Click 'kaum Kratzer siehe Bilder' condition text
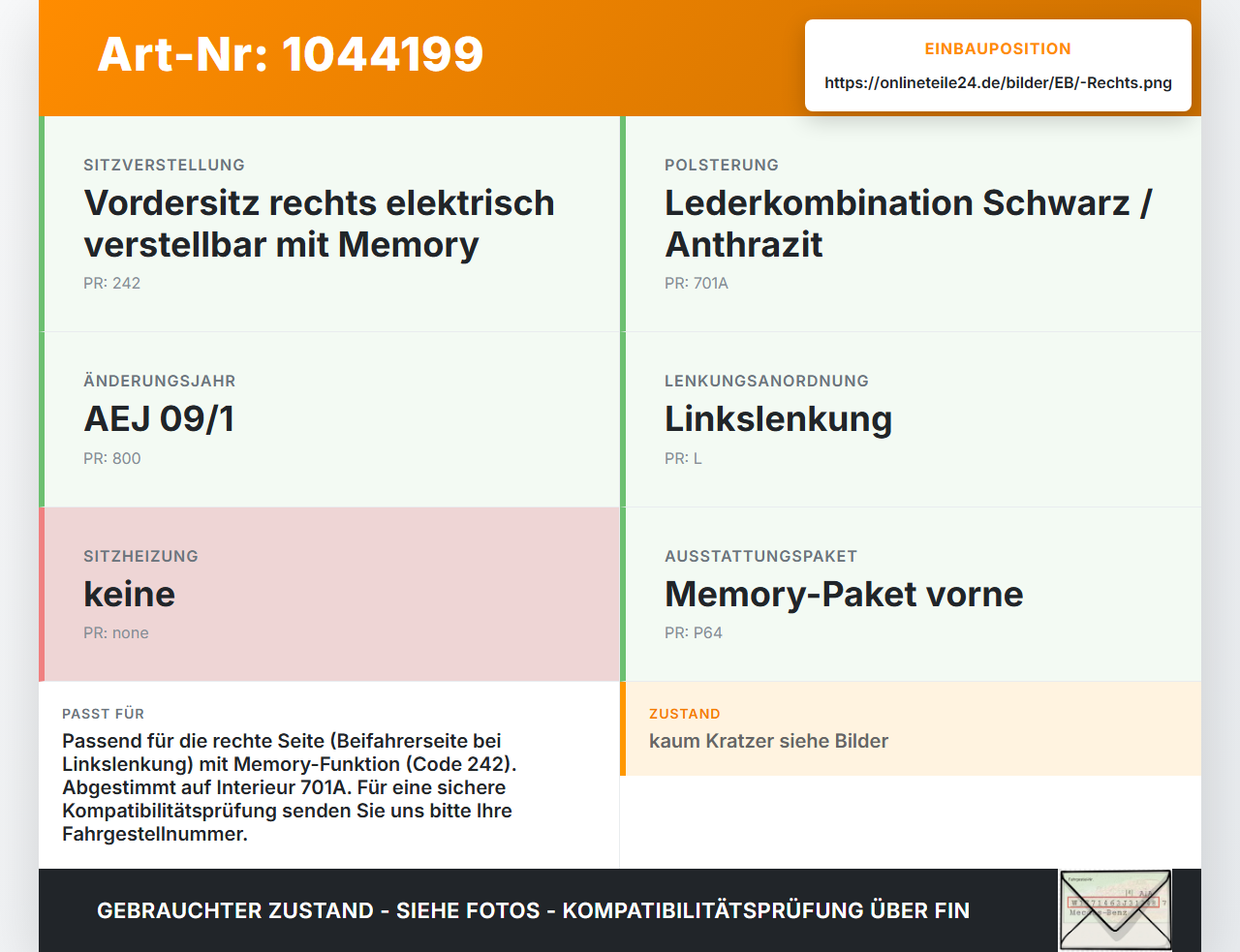The width and height of the screenshot is (1240, 952). pyautogui.click(x=768, y=742)
